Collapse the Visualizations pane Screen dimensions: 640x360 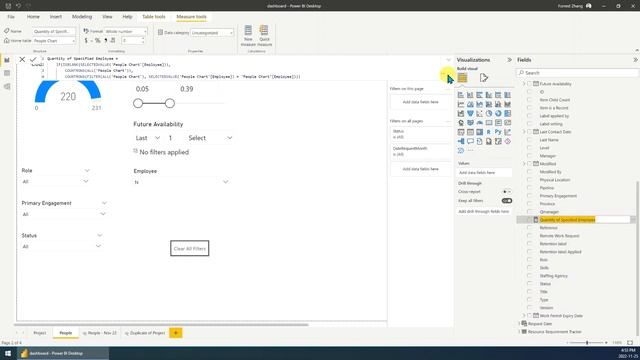point(509,60)
